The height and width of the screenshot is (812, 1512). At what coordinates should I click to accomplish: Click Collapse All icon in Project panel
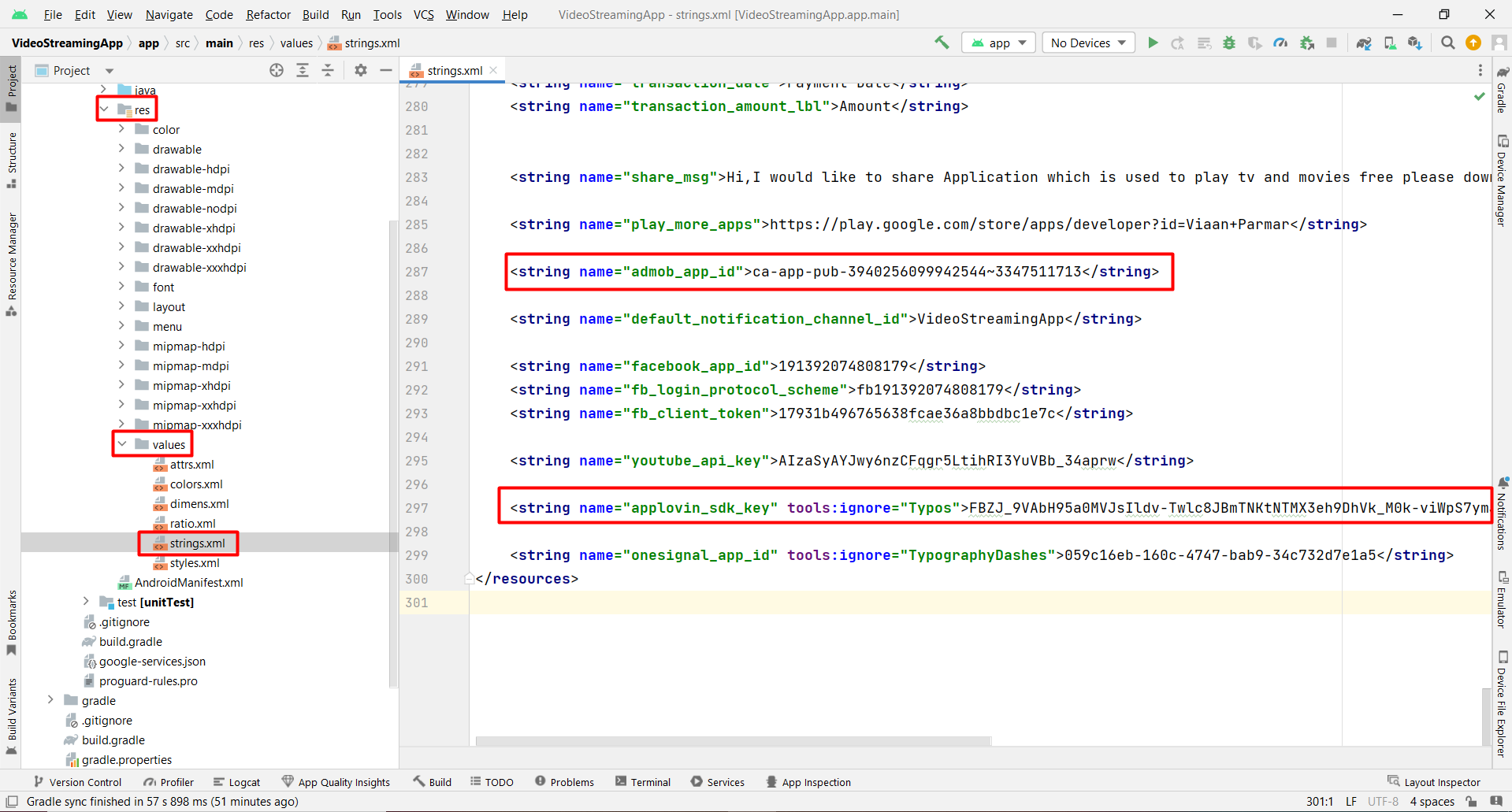(x=328, y=70)
